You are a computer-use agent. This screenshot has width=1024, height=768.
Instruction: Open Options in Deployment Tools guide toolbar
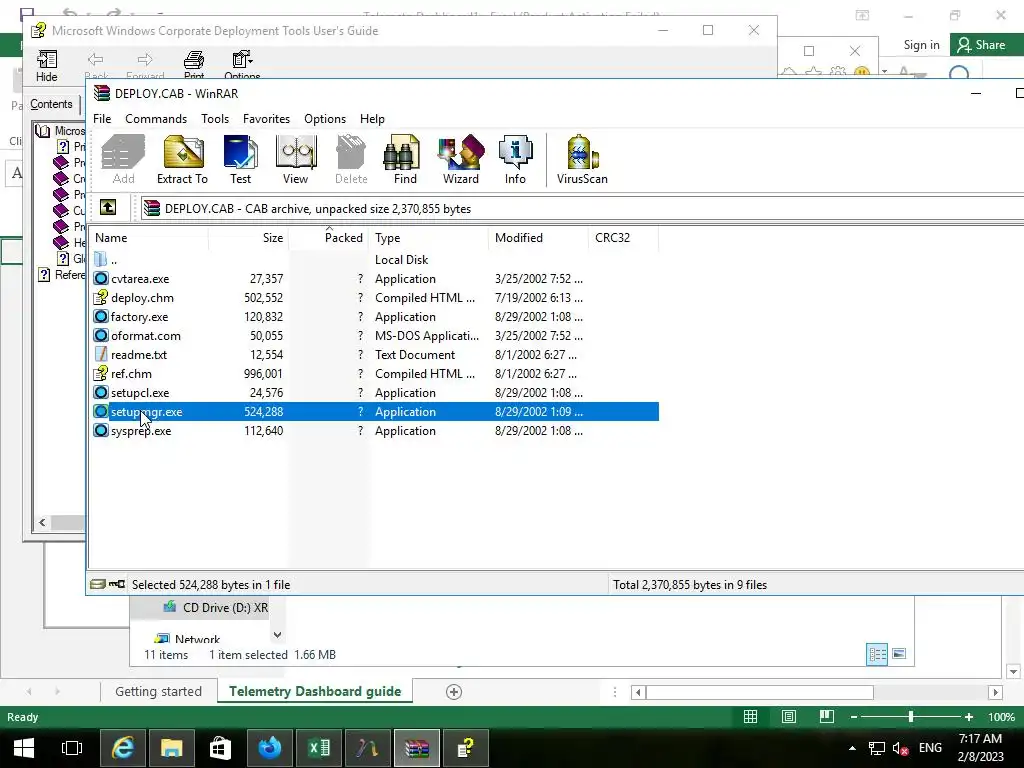242,65
